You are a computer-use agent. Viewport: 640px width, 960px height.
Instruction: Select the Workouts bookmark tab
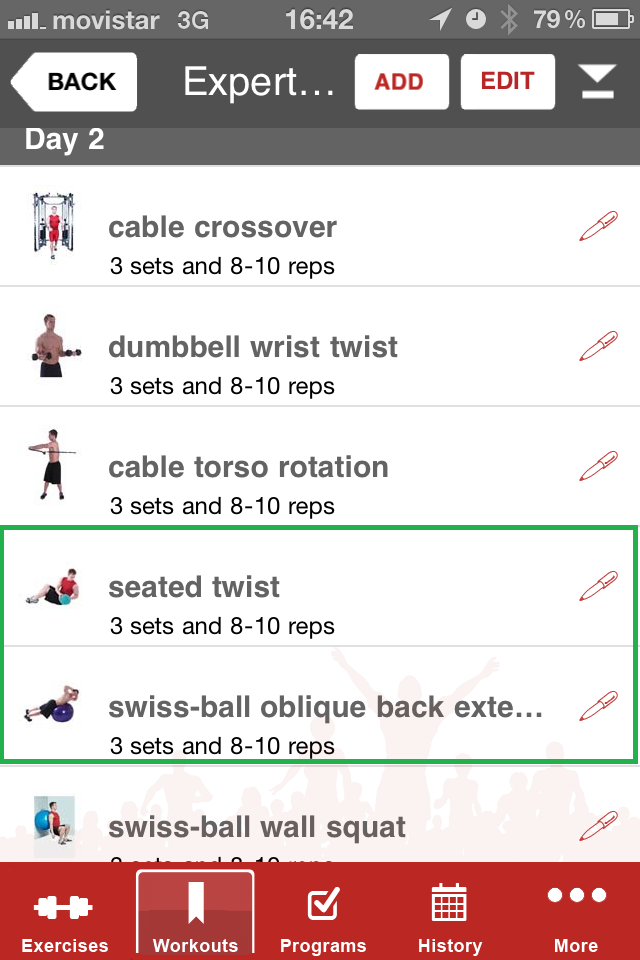(x=195, y=912)
